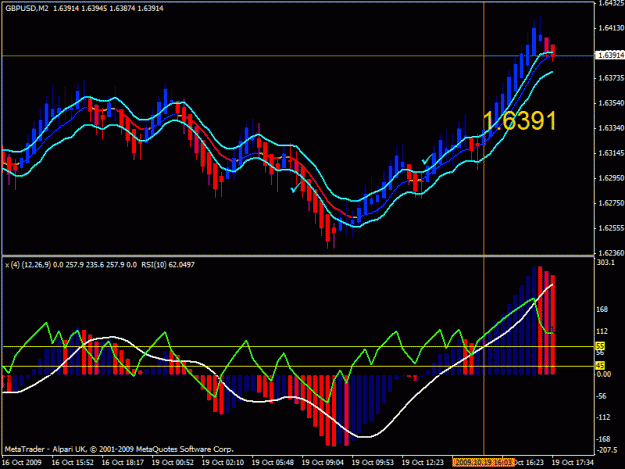
Task: Click the large yellow 1.6391 price label
Action: click(x=519, y=121)
